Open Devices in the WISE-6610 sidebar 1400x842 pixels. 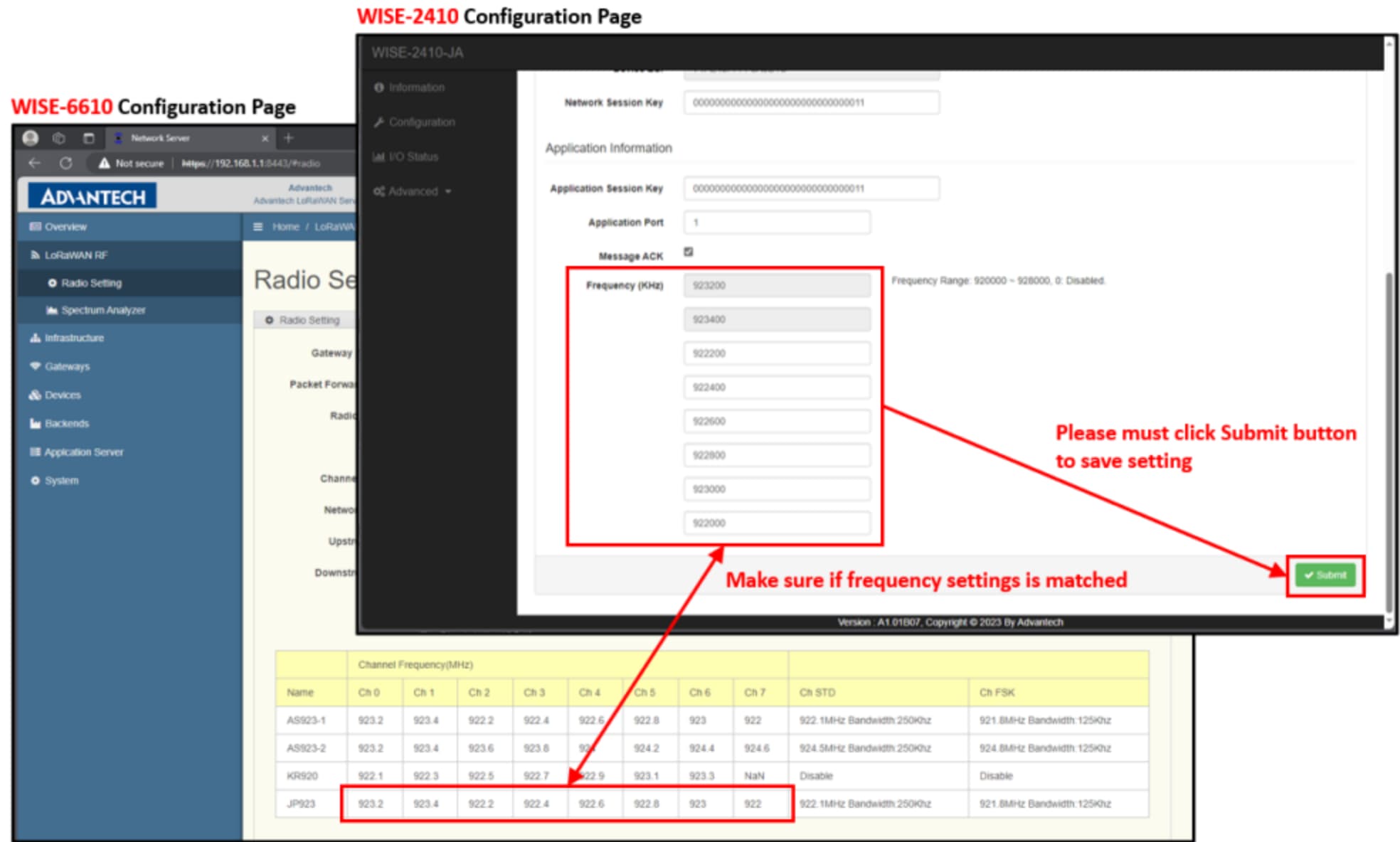coord(63,395)
